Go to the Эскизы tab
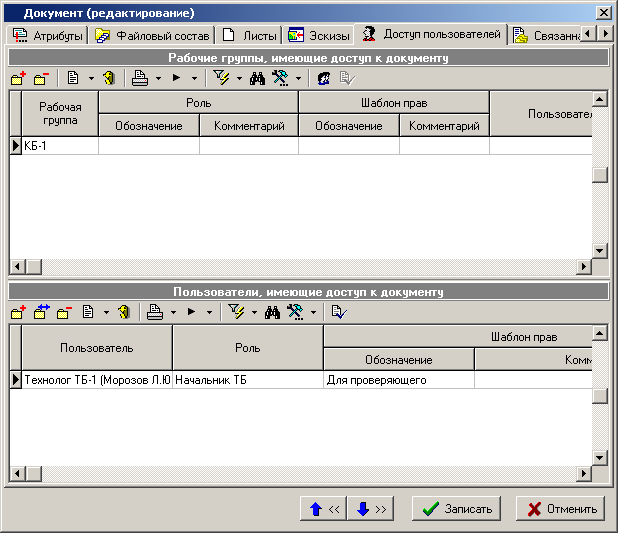618x533 pixels. 318,36
